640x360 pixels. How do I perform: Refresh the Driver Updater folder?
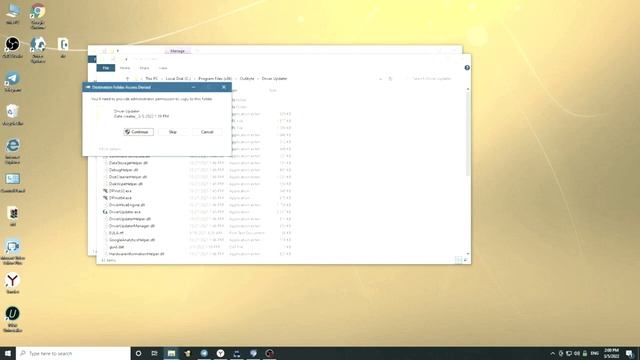(x=390, y=78)
